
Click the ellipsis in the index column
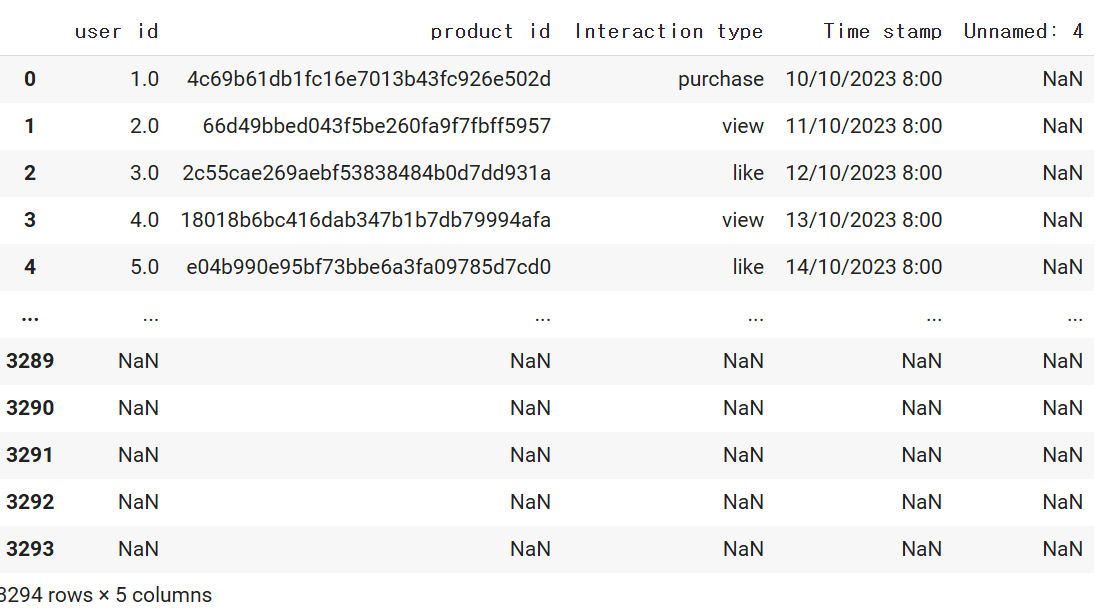[30, 317]
